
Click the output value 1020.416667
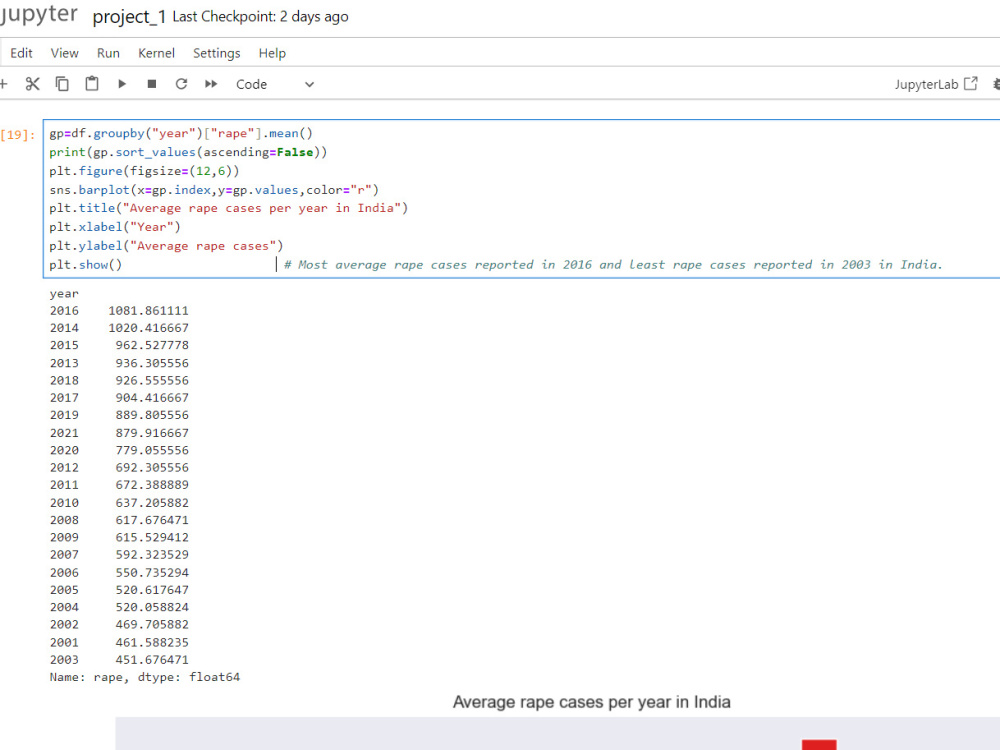pos(148,328)
